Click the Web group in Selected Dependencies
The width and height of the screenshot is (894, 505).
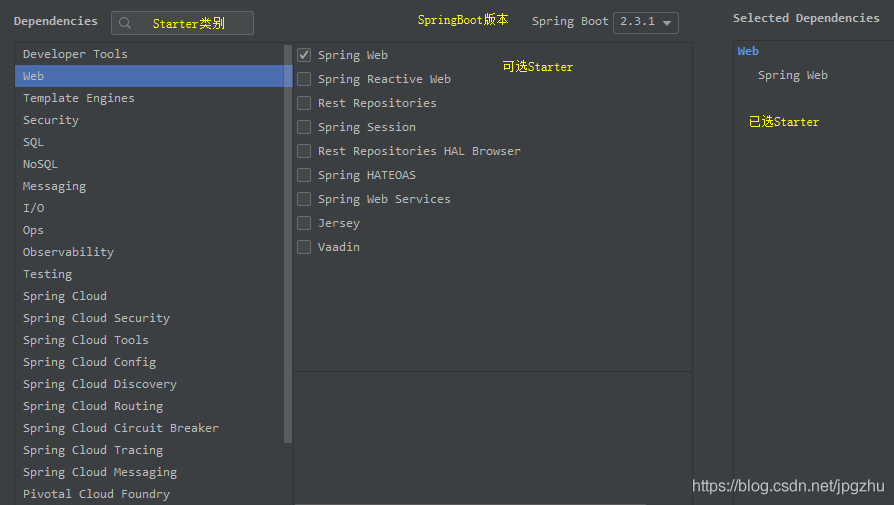748,51
